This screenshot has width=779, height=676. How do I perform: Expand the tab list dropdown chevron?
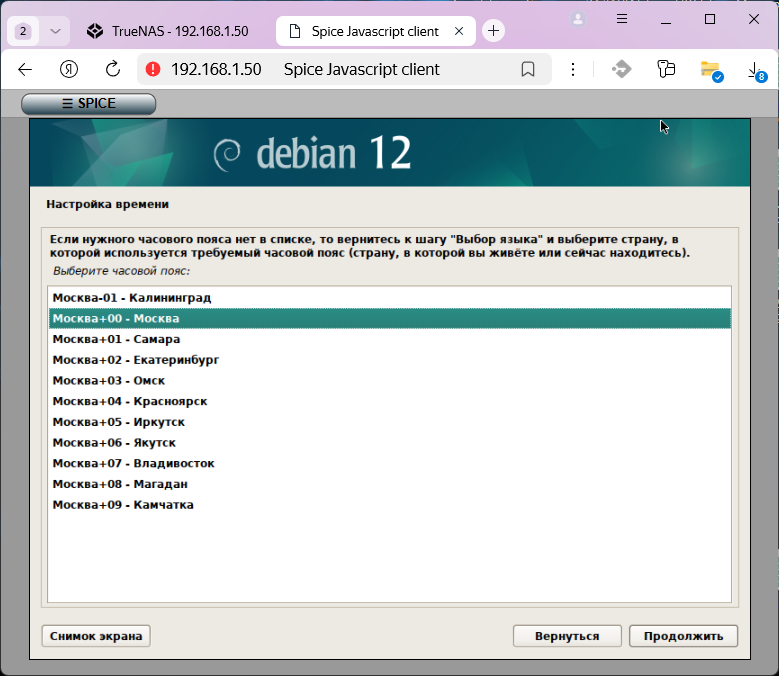[x=55, y=31]
